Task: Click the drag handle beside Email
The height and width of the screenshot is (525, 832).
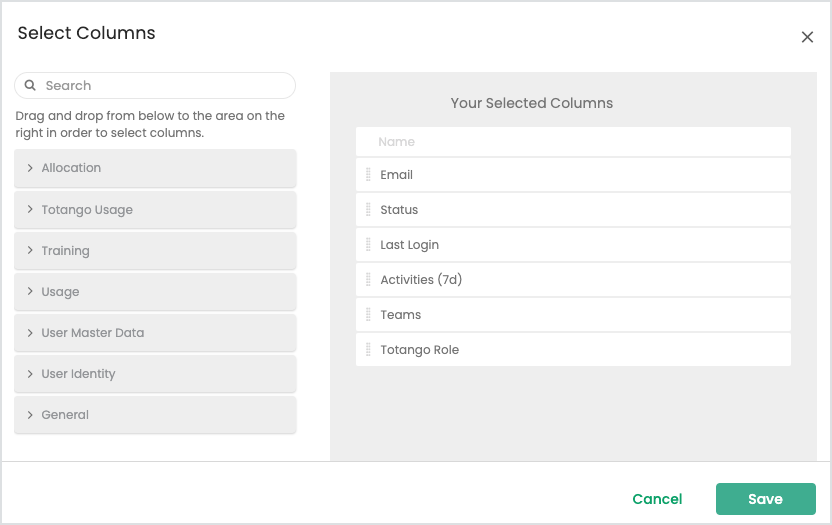Action: [368, 175]
